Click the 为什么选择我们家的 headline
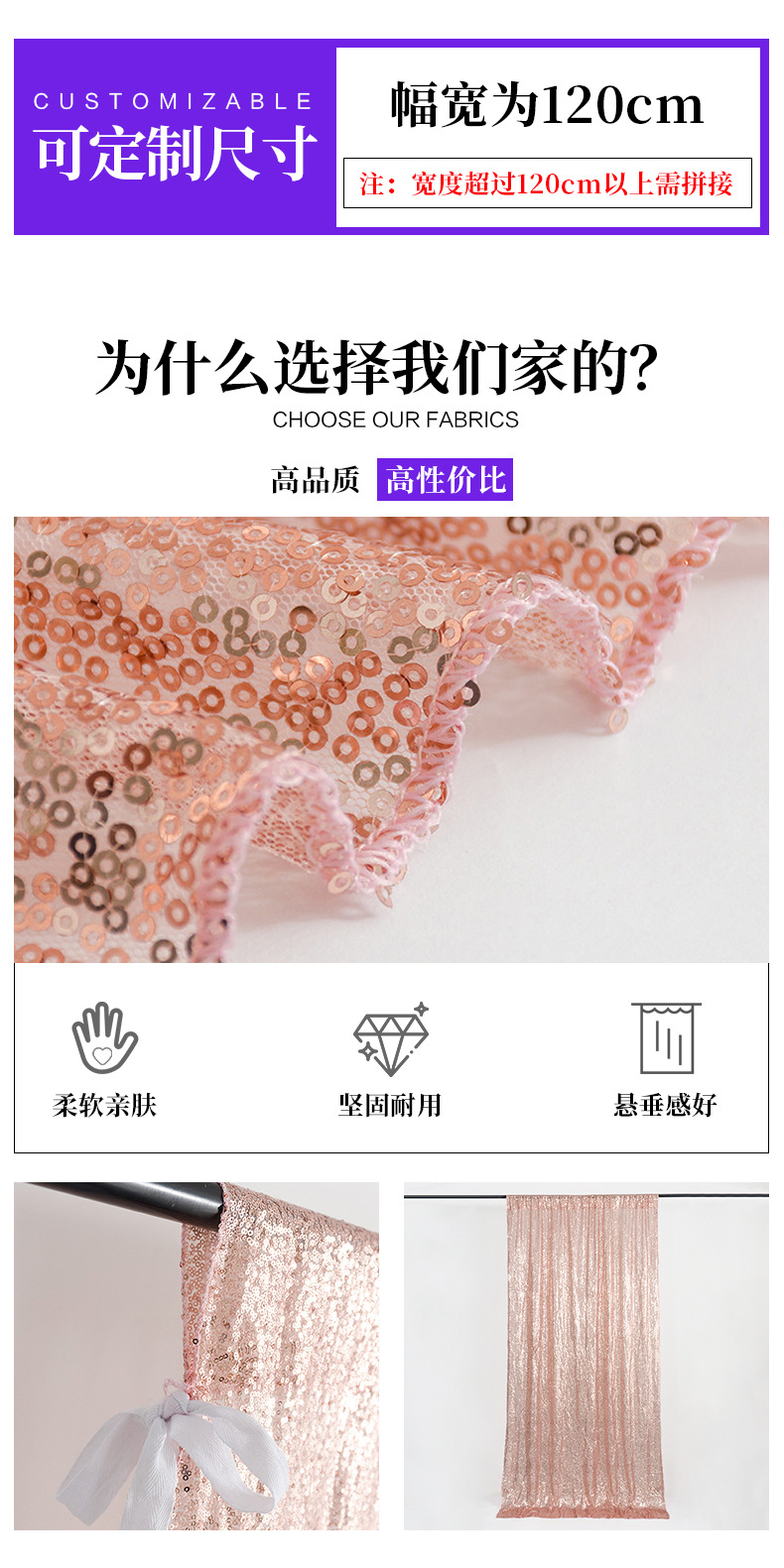Screen dimensions: 784x1568 coord(377,368)
